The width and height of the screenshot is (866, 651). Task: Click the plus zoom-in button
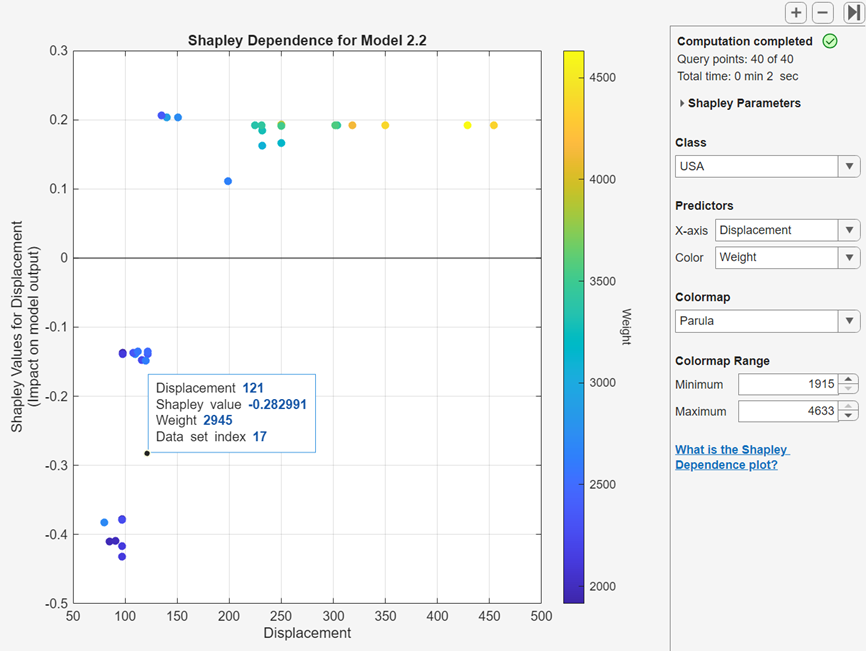coord(796,13)
